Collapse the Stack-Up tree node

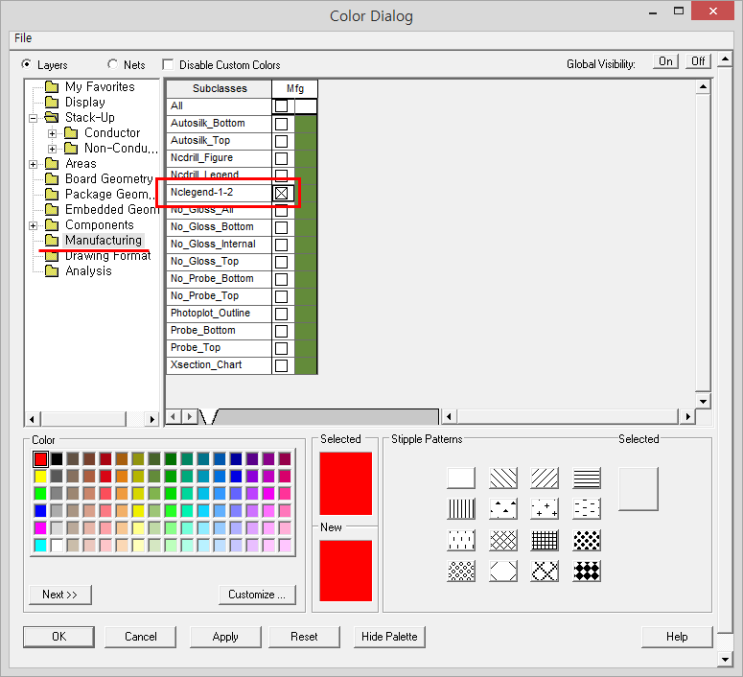click(x=34, y=118)
